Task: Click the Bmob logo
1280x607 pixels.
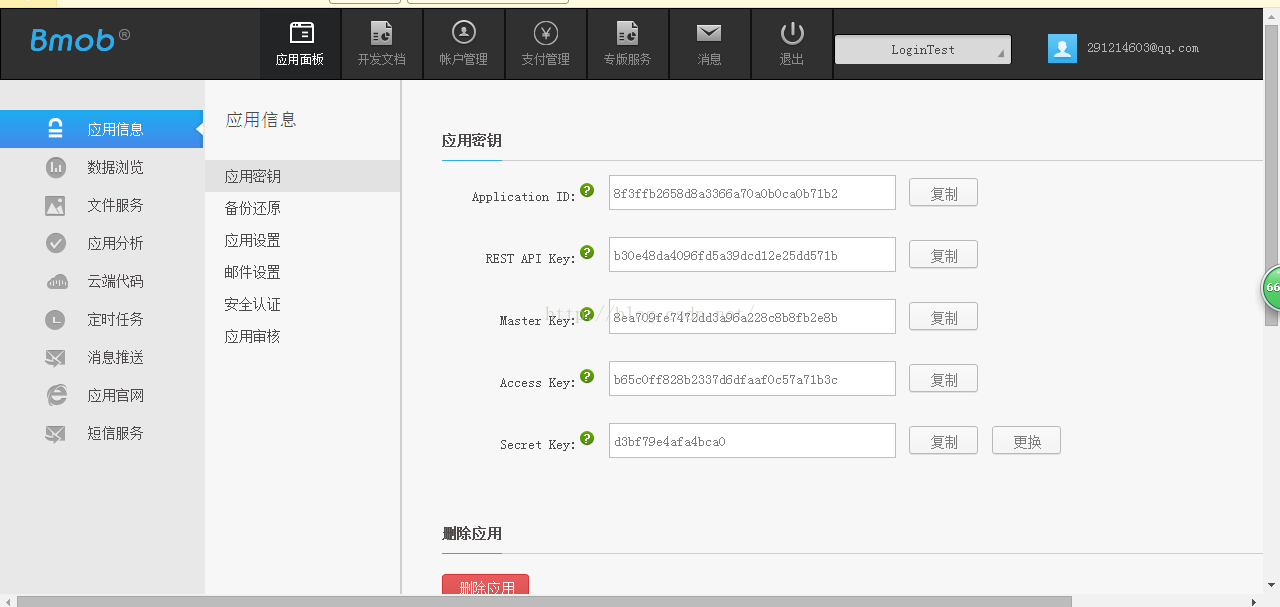Action: (80, 39)
